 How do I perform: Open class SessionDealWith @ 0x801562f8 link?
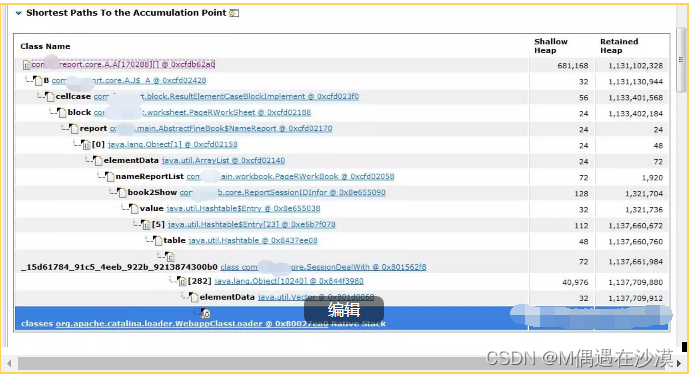(x=323, y=267)
